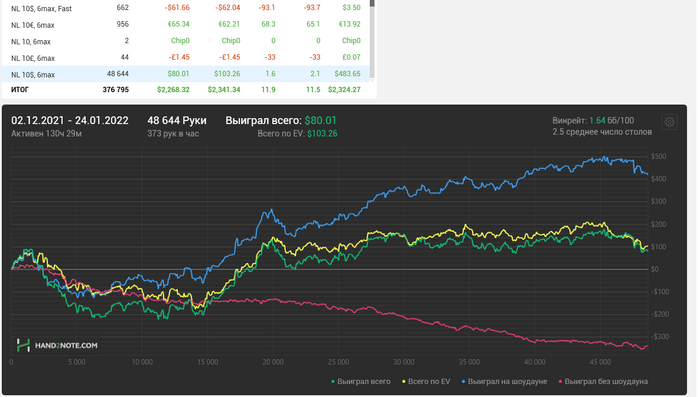Image resolution: width=700 pixels, height=397 pixels.
Task: Click the $80.01 cell in table
Action: 178,74
